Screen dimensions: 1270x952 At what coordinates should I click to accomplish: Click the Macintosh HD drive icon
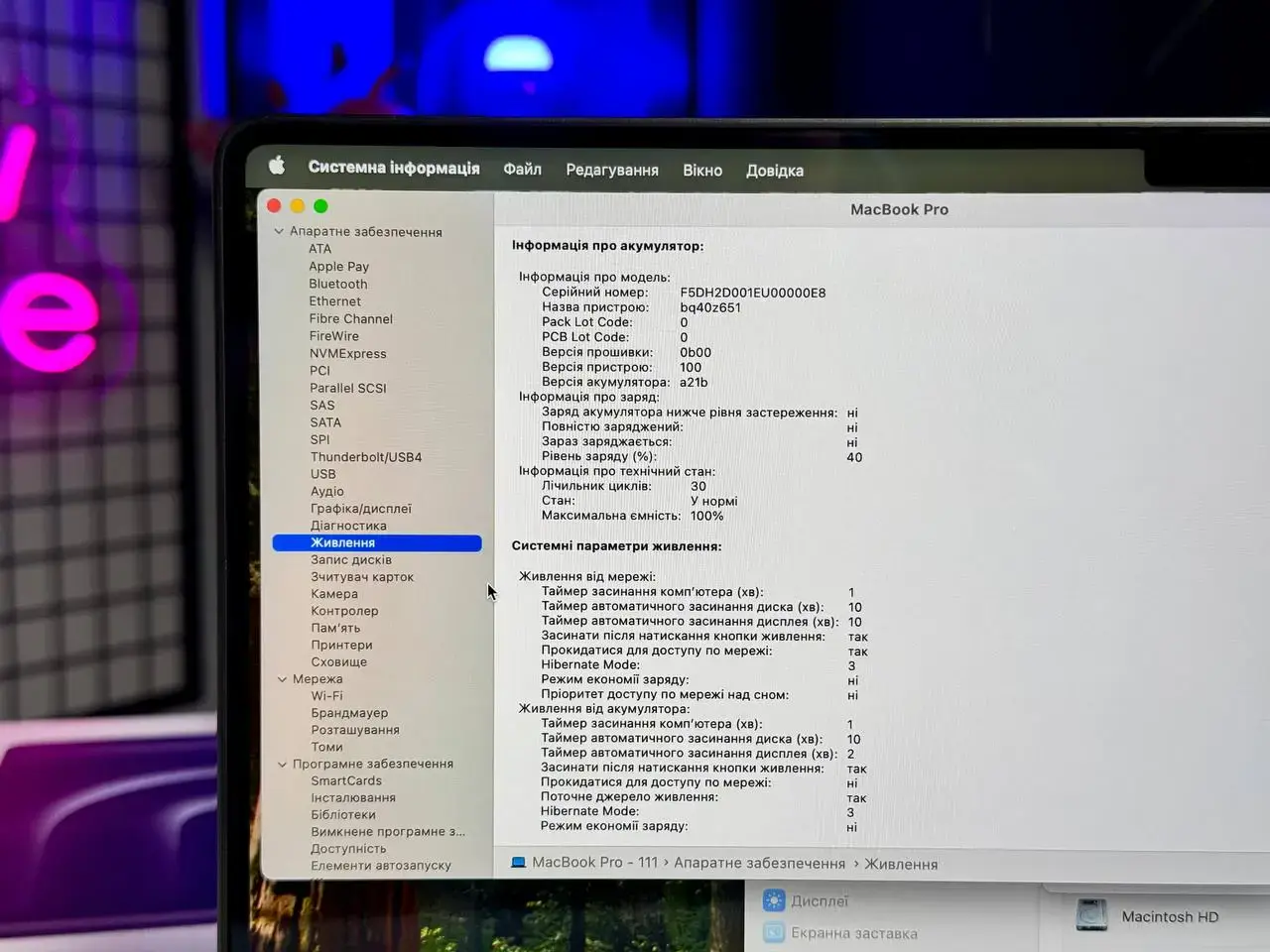point(1091,914)
